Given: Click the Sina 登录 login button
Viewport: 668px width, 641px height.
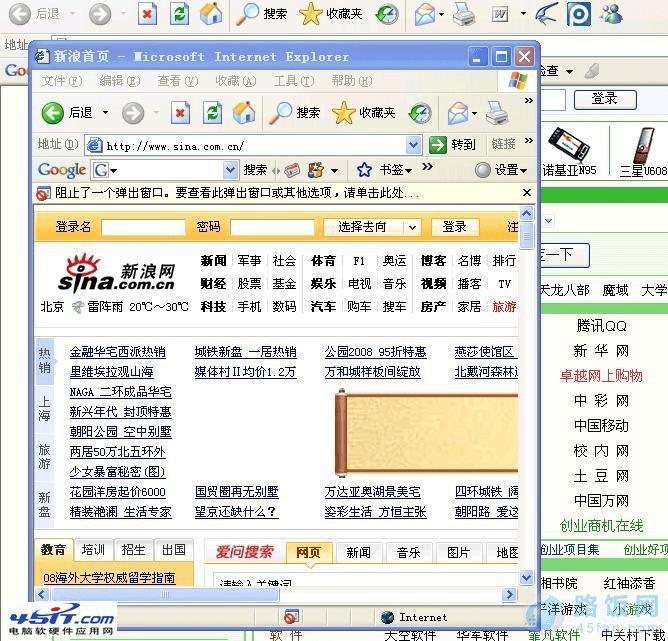Looking at the screenshot, I should coord(455,227).
